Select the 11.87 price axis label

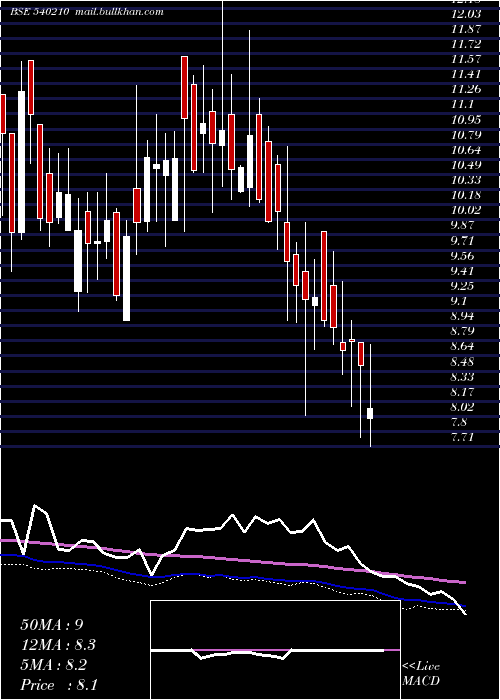(x=467, y=29)
